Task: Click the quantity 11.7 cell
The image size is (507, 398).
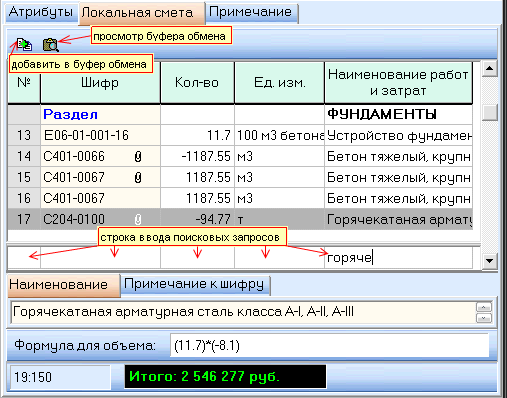Action: [x=197, y=135]
